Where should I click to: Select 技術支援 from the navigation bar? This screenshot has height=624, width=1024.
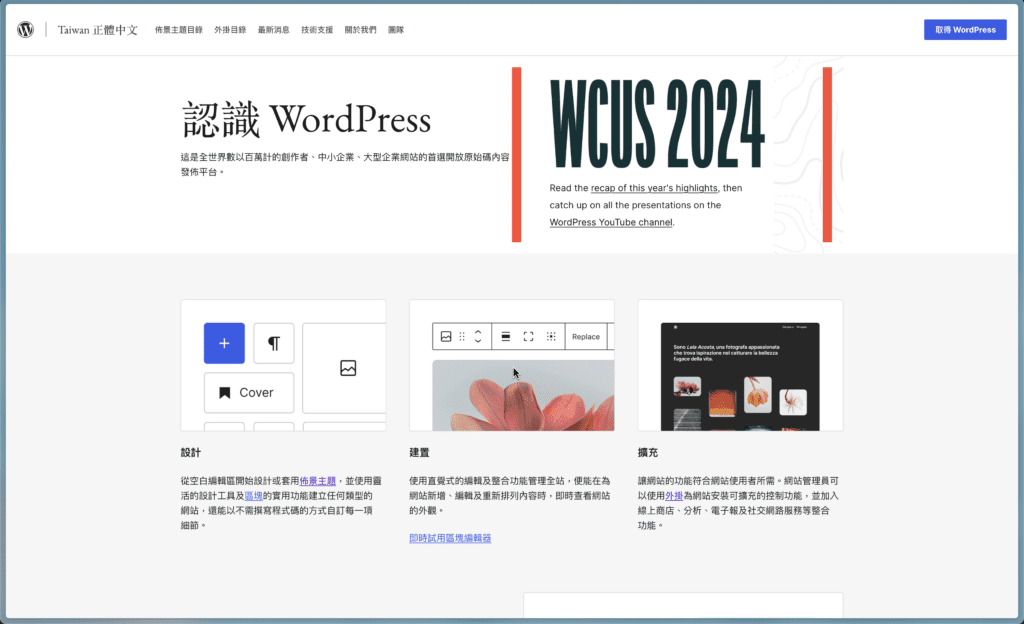pos(318,29)
